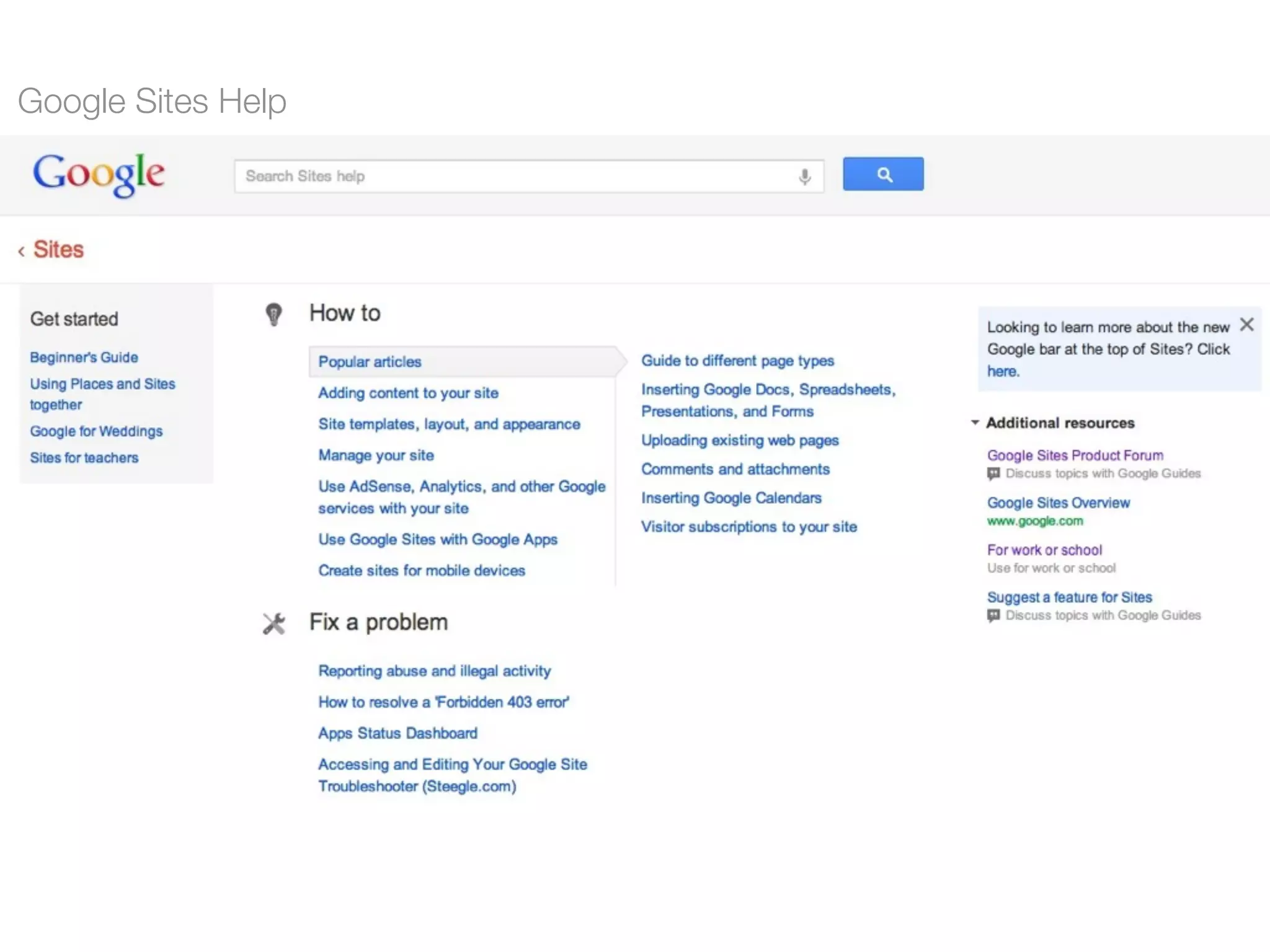The width and height of the screenshot is (1270, 952).
Task: Click discussion icon under Suggest a feature
Action: (993, 616)
